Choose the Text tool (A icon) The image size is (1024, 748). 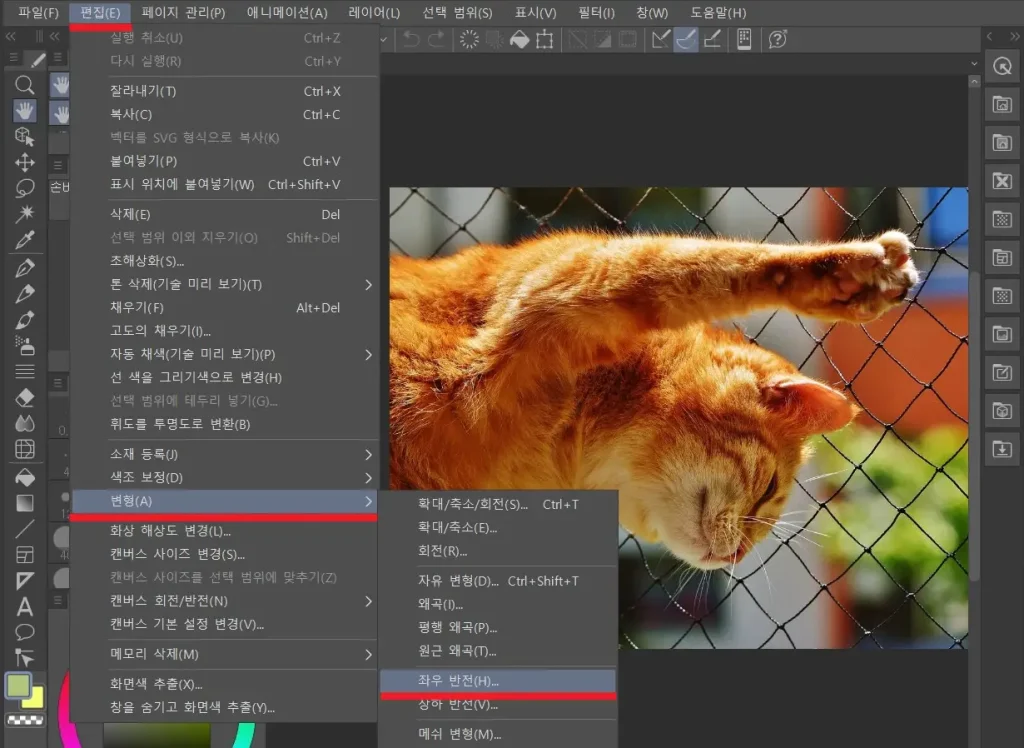25,606
